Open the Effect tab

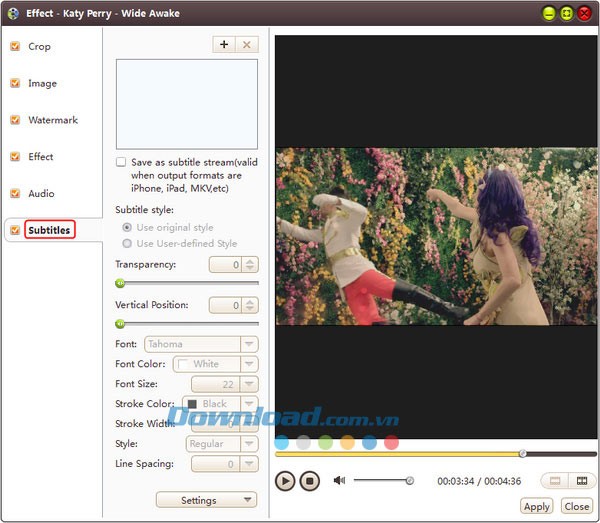pyautogui.click(x=41, y=156)
